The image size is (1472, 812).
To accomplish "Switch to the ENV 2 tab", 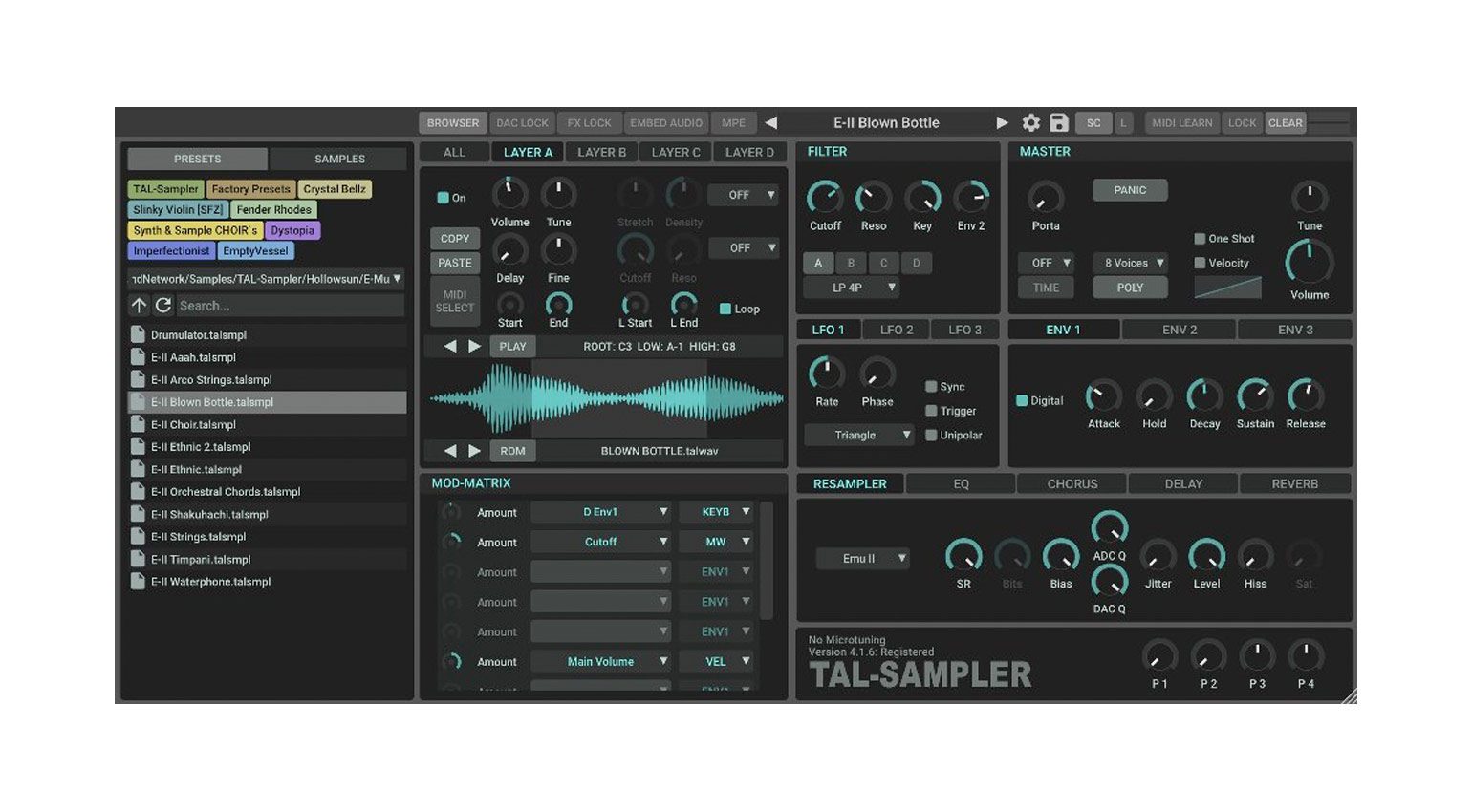I will click(x=1180, y=330).
